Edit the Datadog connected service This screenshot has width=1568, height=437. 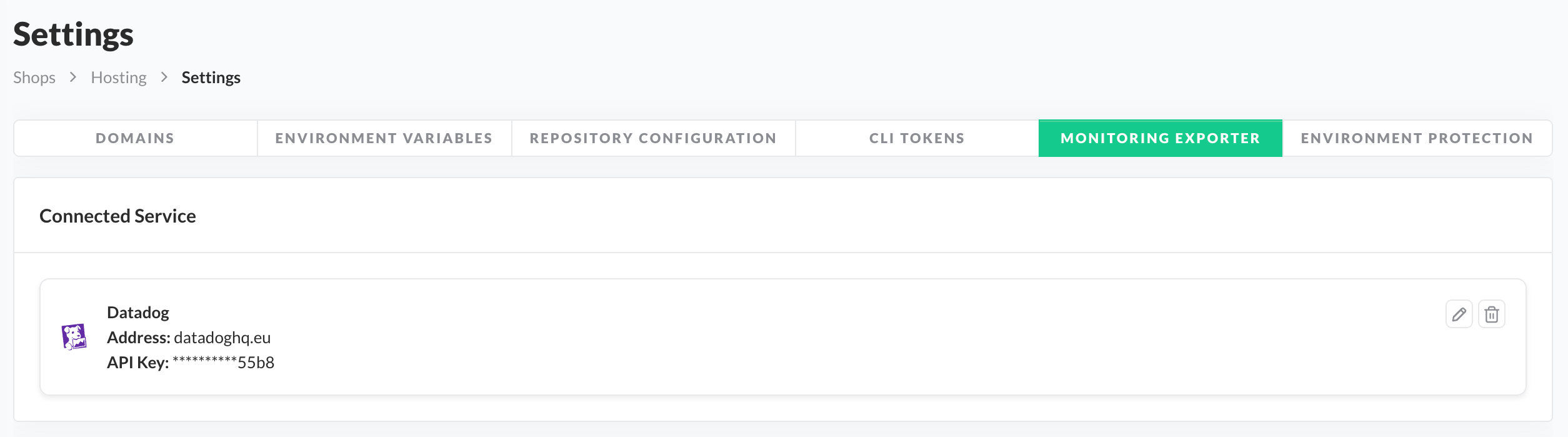[1459, 314]
